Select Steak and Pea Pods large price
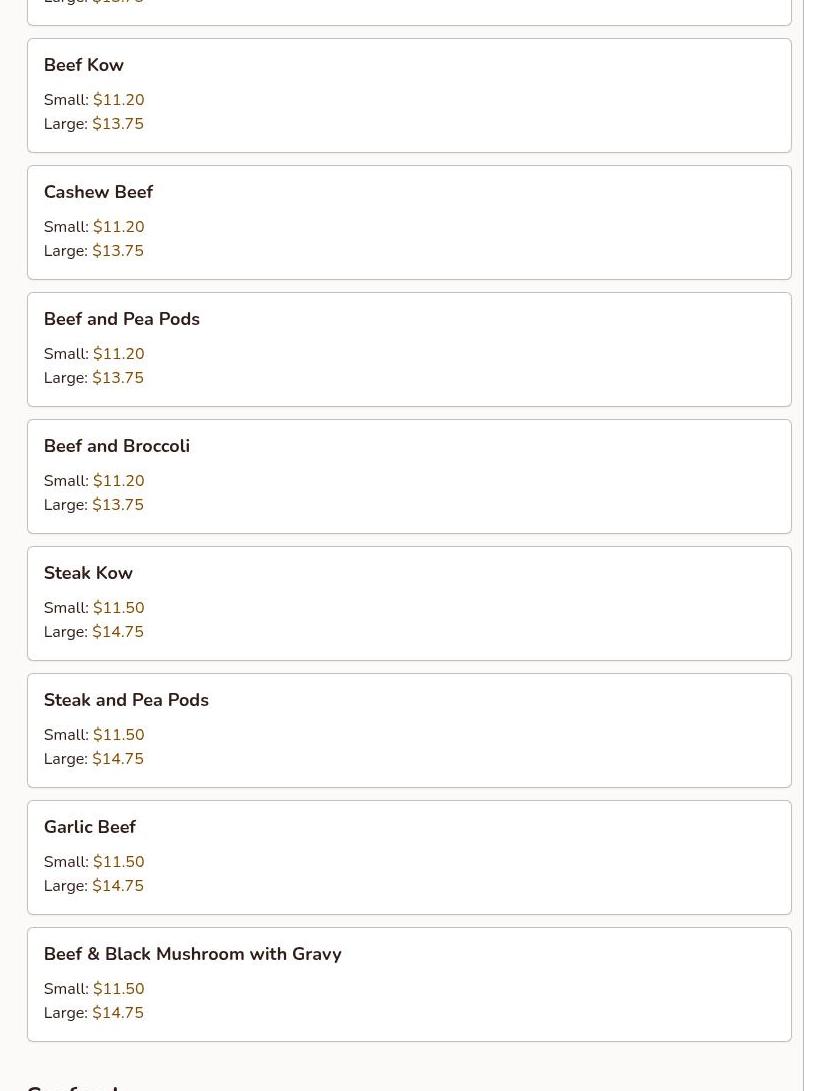 pos(118,759)
